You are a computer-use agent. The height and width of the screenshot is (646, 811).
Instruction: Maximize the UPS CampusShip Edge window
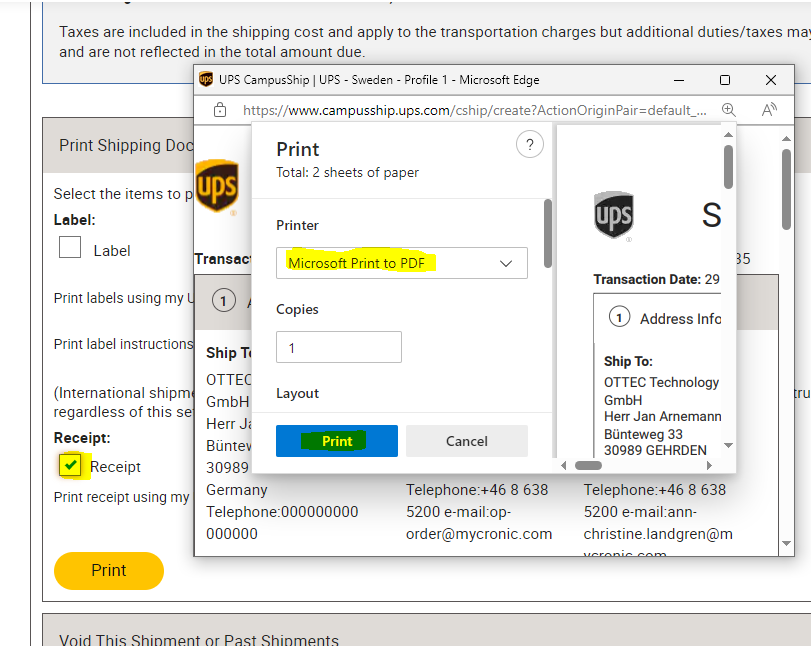725,80
